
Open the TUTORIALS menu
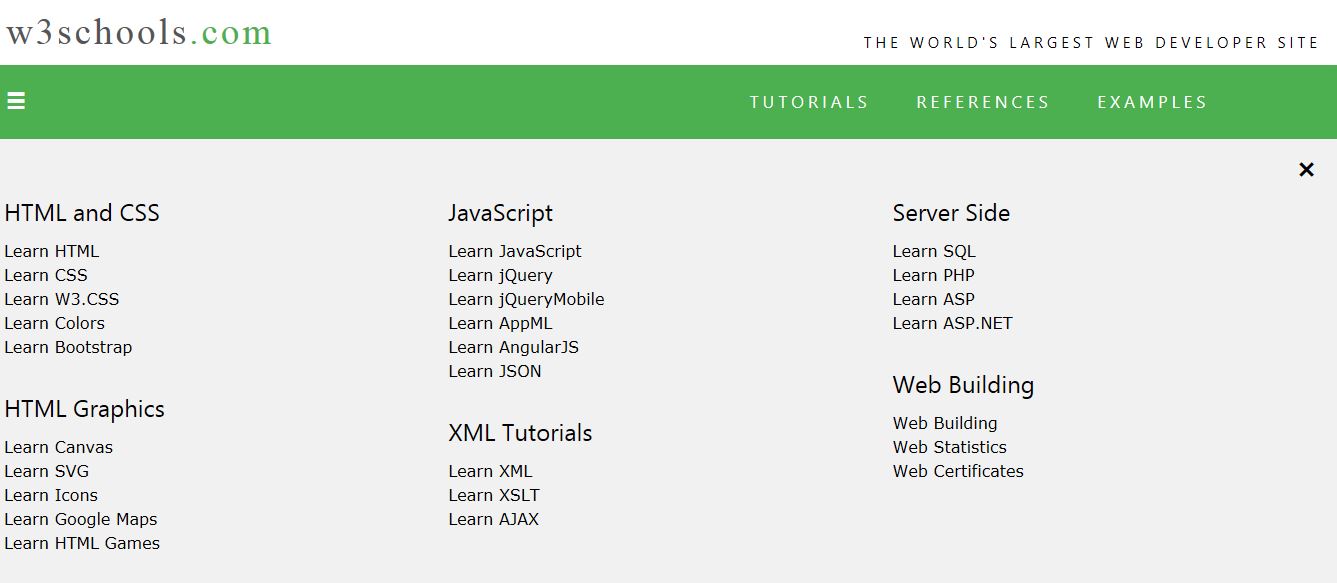[x=809, y=101]
